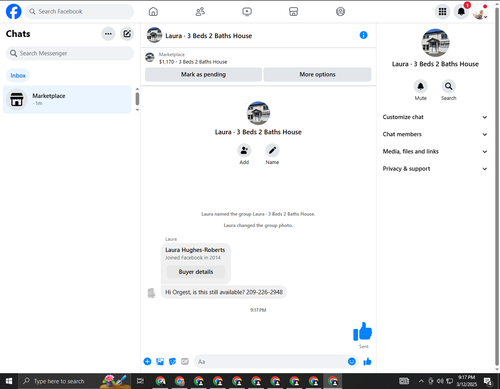This screenshot has height=389, width=500.
Task: Open the Home tab icon
Action: click(x=153, y=12)
